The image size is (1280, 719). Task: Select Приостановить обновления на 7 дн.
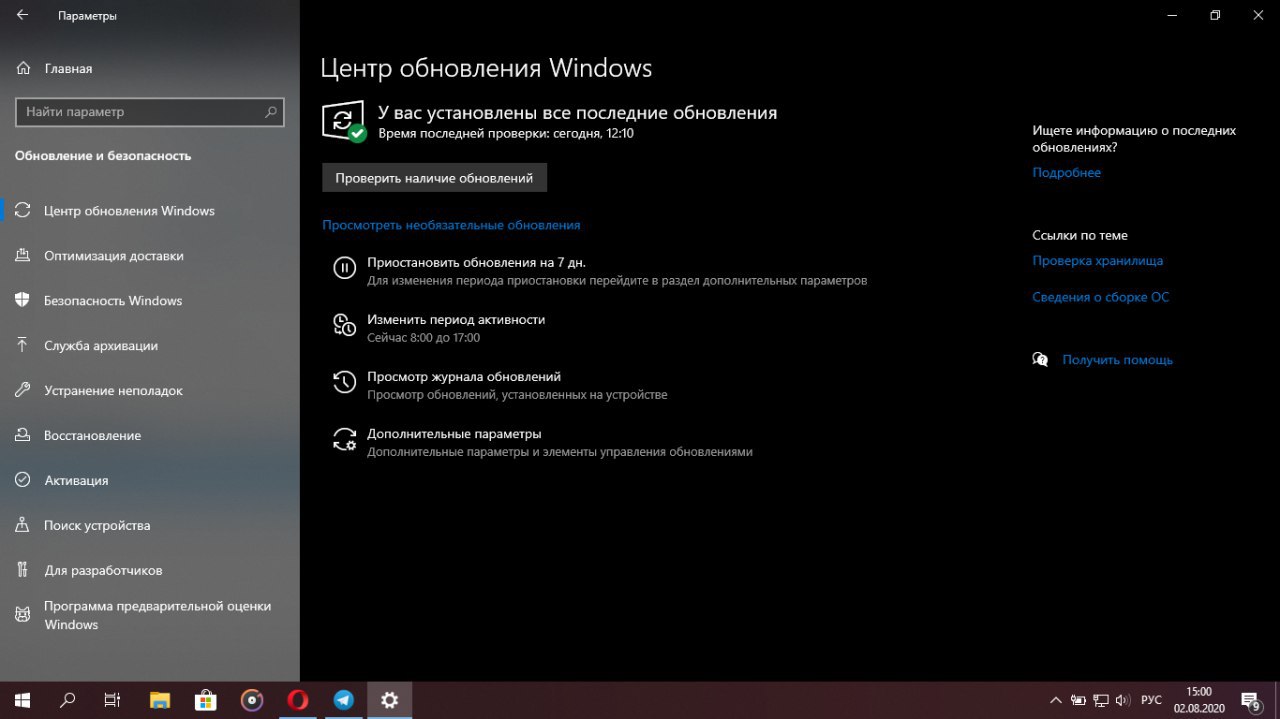(x=476, y=262)
